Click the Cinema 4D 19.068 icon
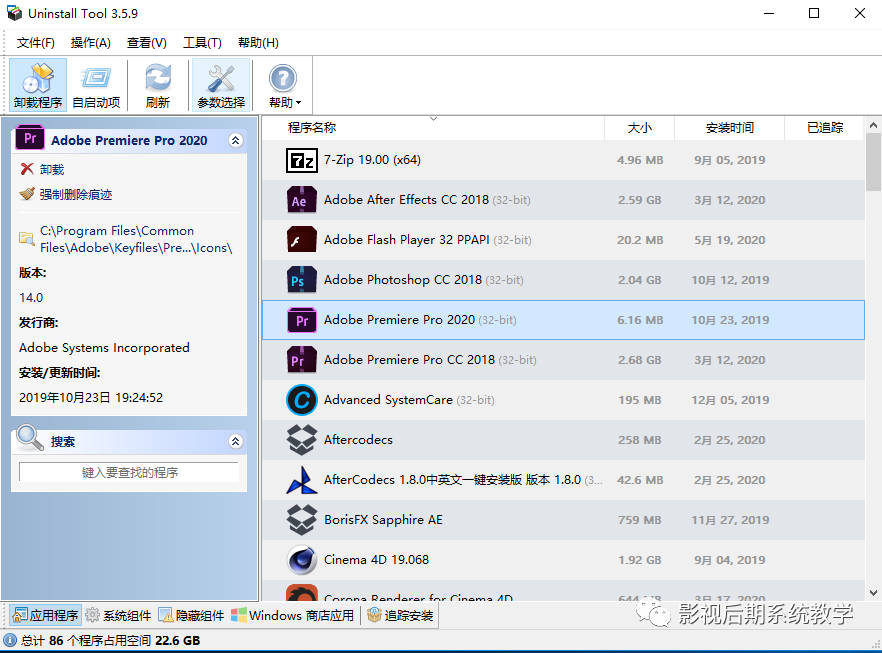This screenshot has height=653, width=882. [x=302, y=560]
